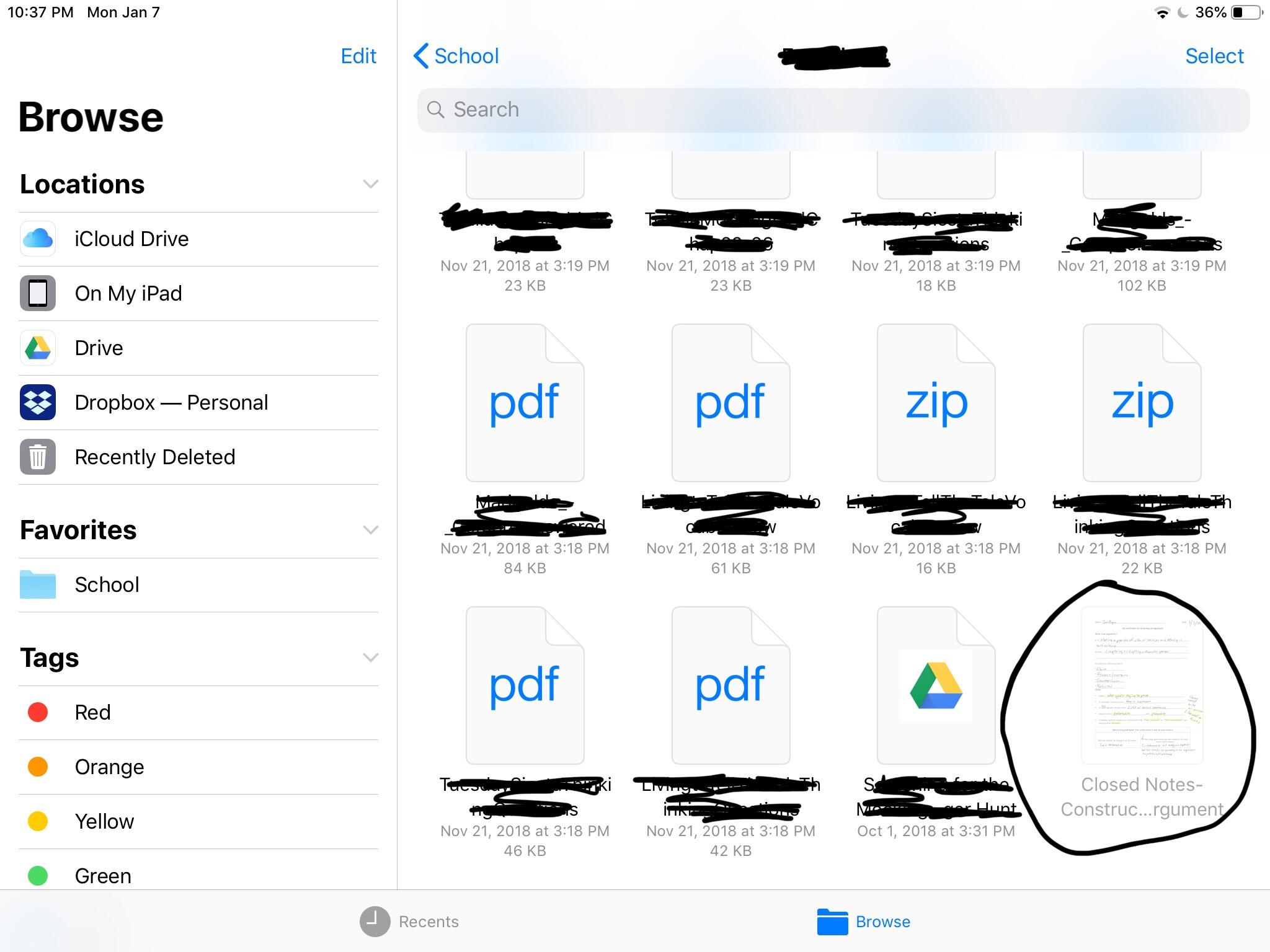
Task: Switch to Browse tab
Action: [x=863, y=922]
